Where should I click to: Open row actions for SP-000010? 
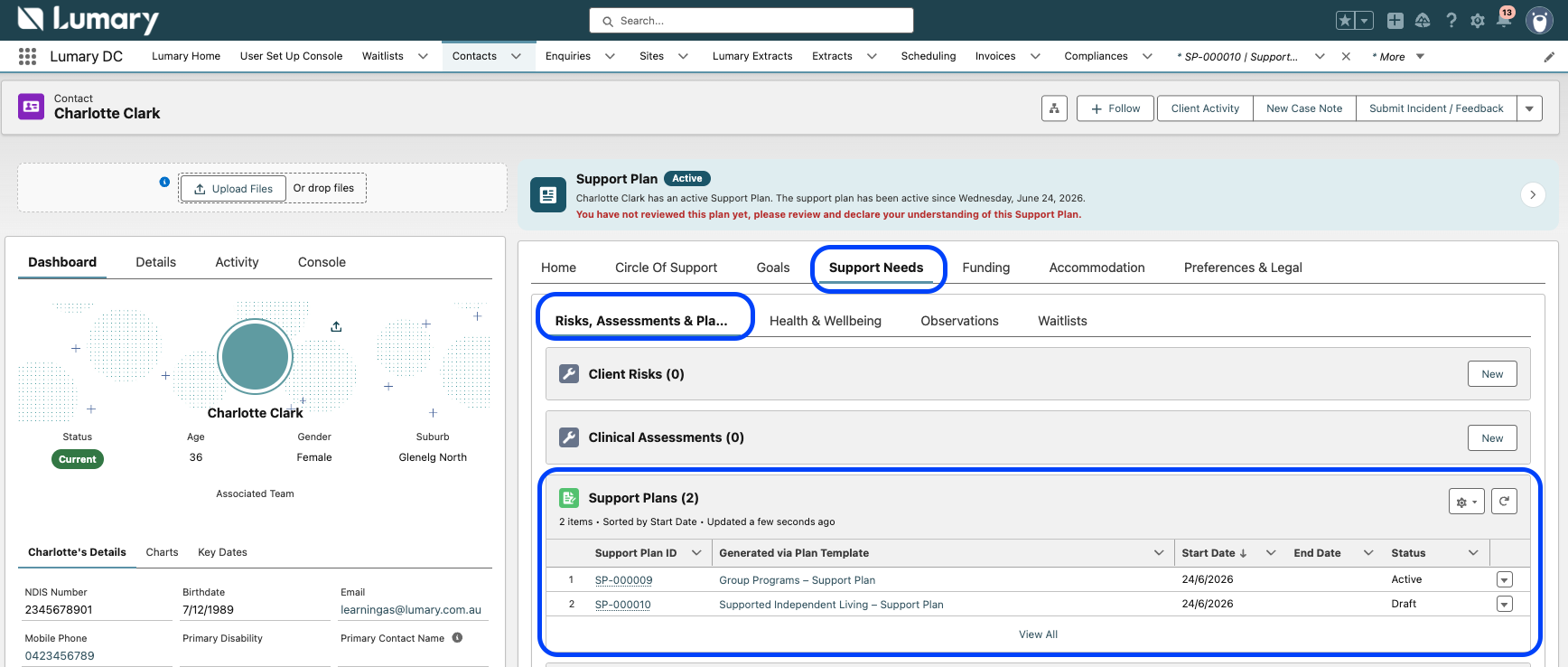1505,604
